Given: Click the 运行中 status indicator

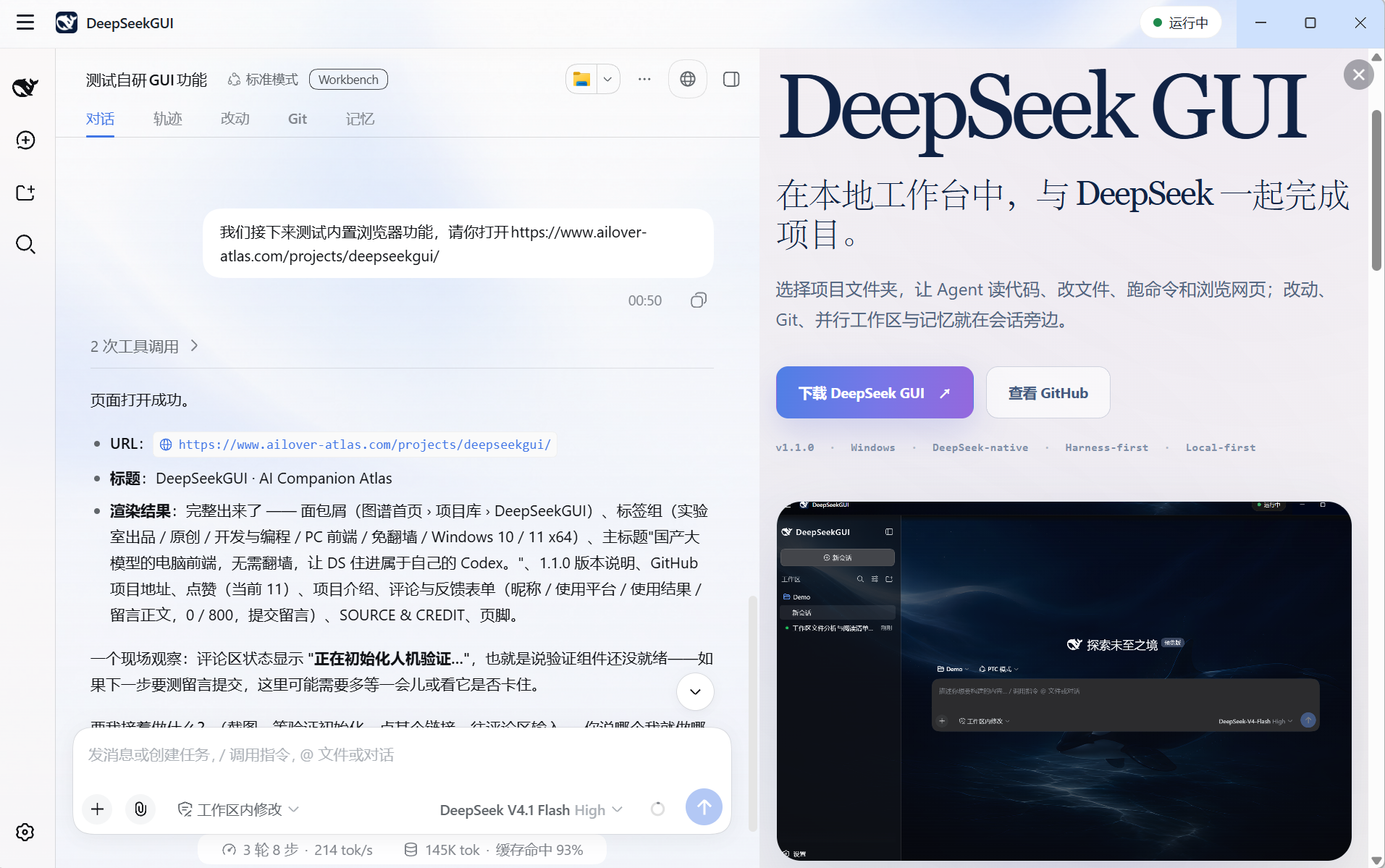Looking at the screenshot, I should (1180, 23).
